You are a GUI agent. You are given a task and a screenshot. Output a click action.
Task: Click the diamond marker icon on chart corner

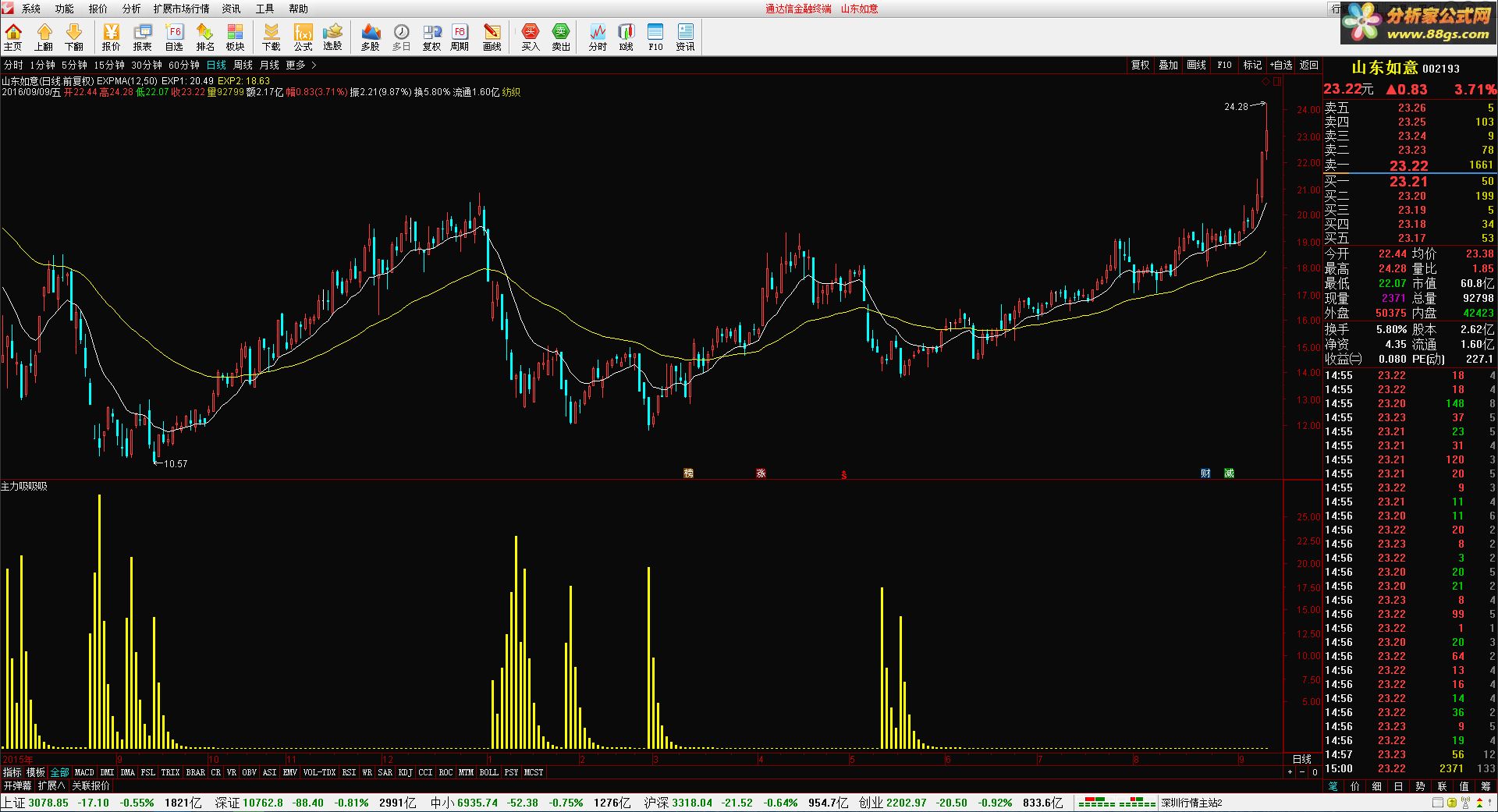[x=1265, y=81]
